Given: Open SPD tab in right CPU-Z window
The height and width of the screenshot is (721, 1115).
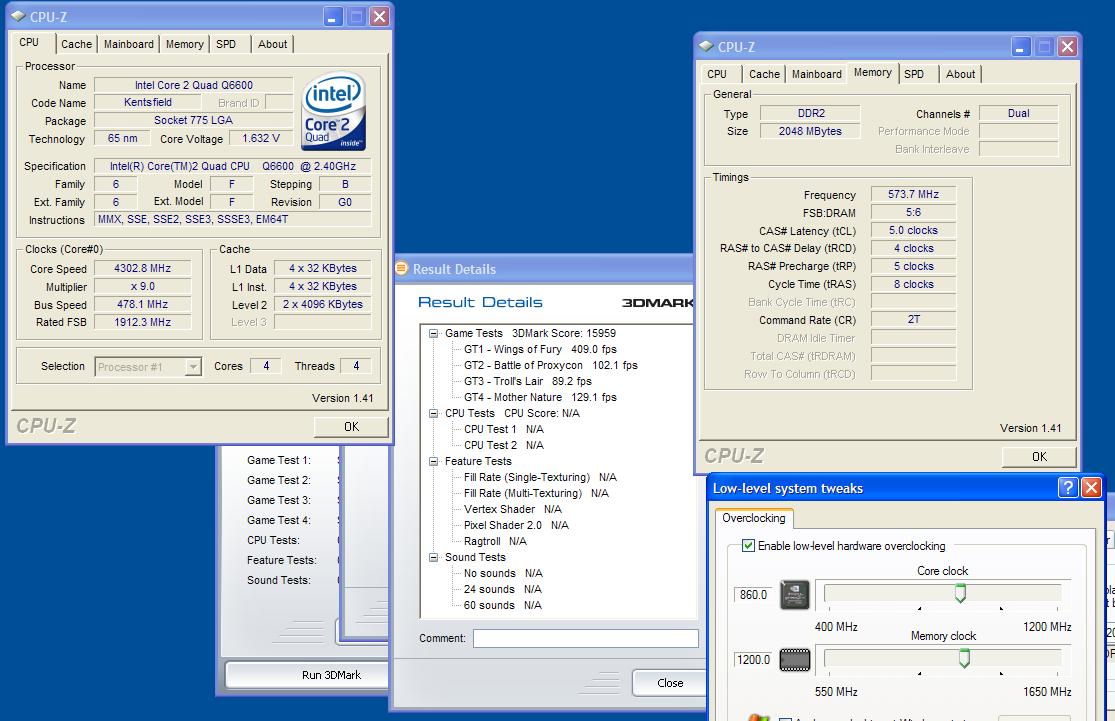Looking at the screenshot, I should pos(914,74).
